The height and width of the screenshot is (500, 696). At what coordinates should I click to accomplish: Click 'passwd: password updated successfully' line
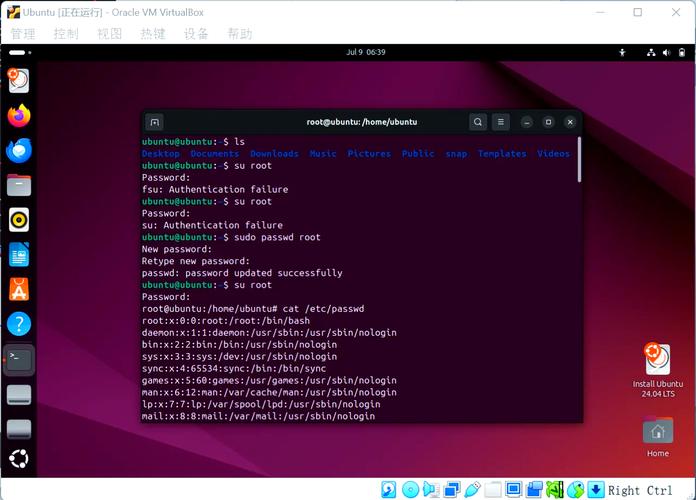point(242,273)
